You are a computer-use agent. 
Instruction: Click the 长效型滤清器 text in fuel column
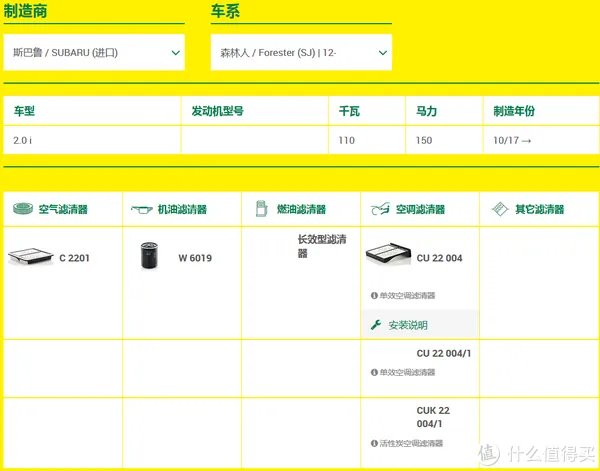322,246
